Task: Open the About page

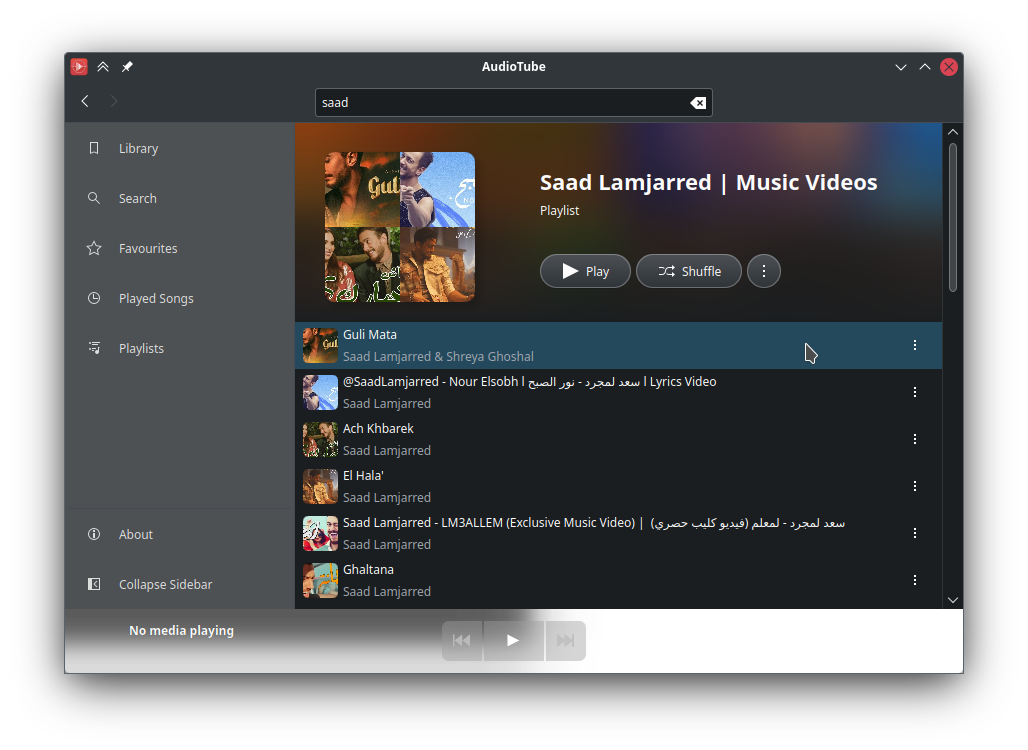Action: pyautogui.click(x=180, y=534)
